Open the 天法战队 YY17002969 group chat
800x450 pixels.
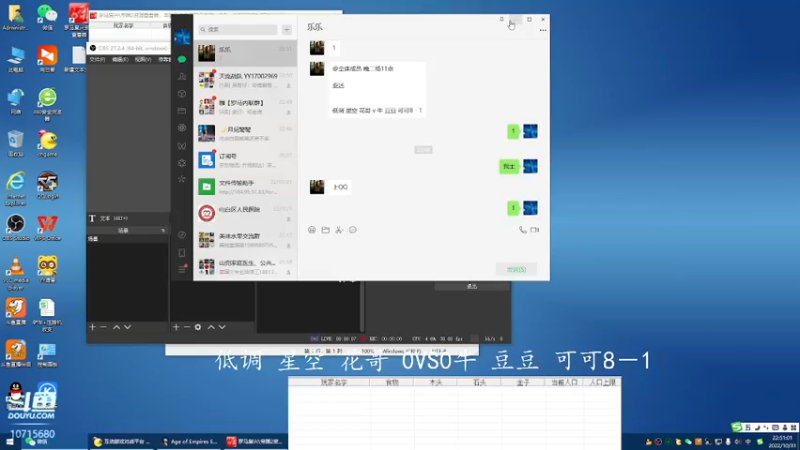click(x=245, y=80)
